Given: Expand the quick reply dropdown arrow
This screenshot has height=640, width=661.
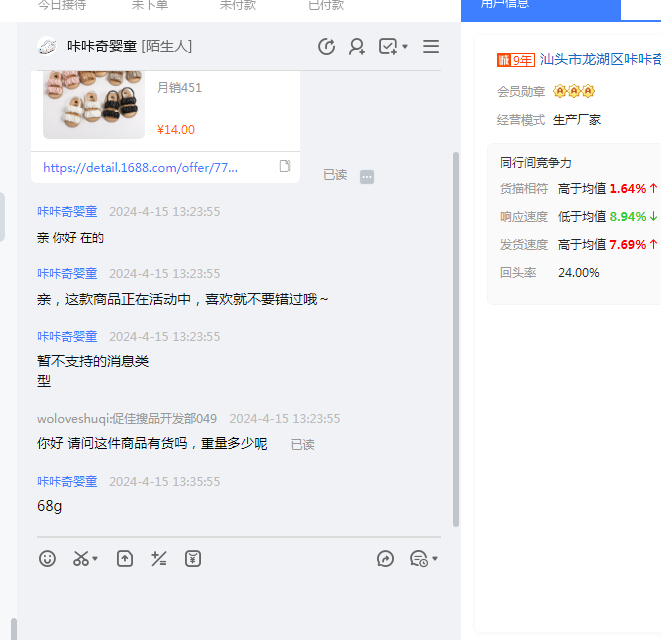Looking at the screenshot, I should click(x=435, y=560).
